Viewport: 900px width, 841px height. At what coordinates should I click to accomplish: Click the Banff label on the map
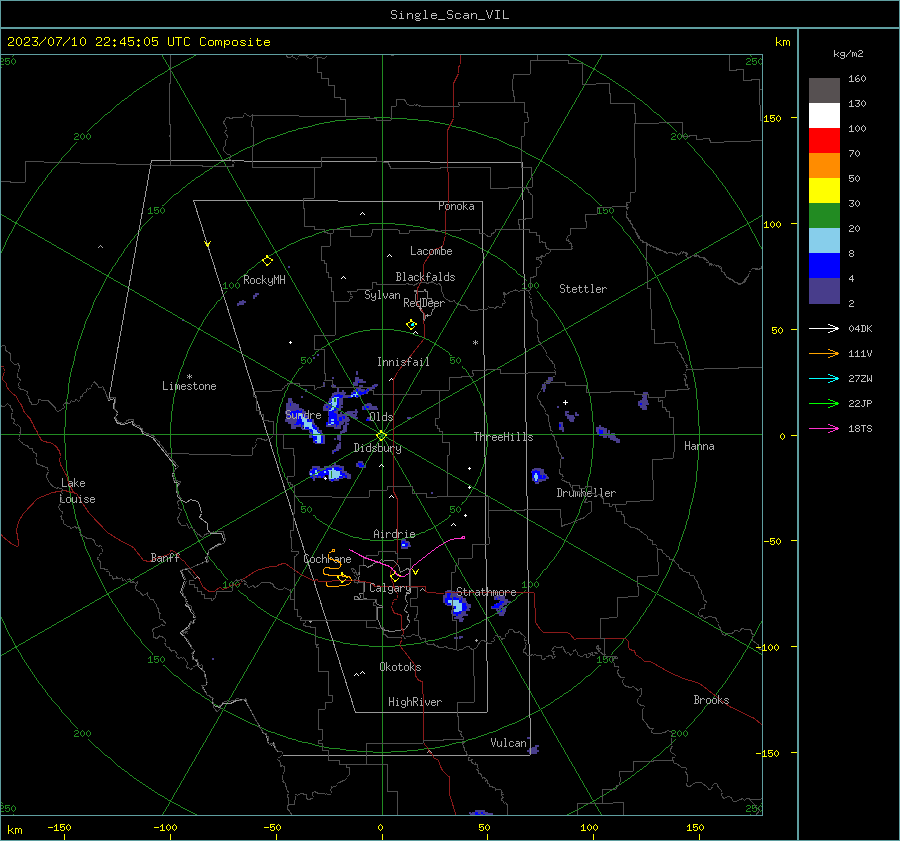click(x=165, y=557)
